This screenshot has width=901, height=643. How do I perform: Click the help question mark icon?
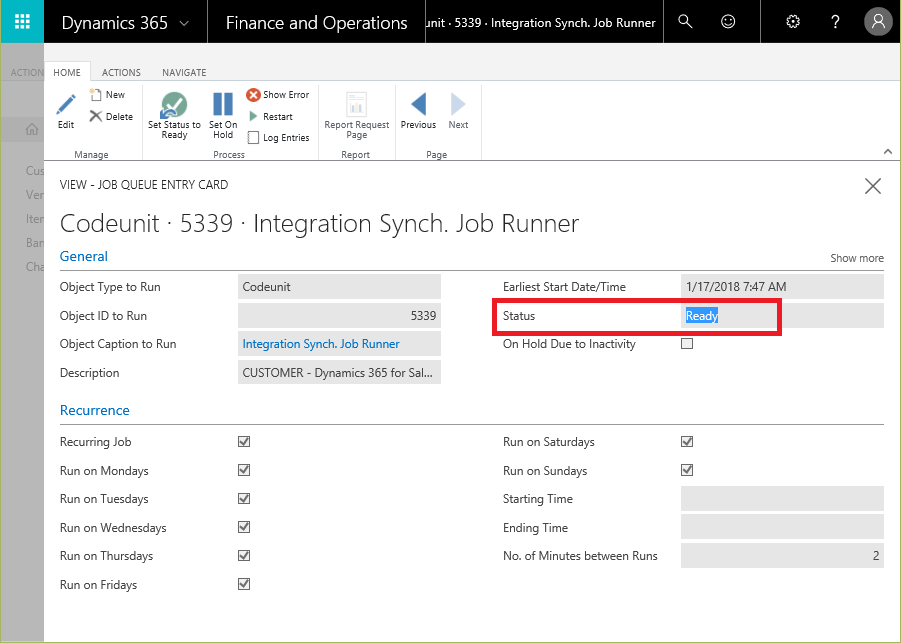pyautogui.click(x=835, y=22)
